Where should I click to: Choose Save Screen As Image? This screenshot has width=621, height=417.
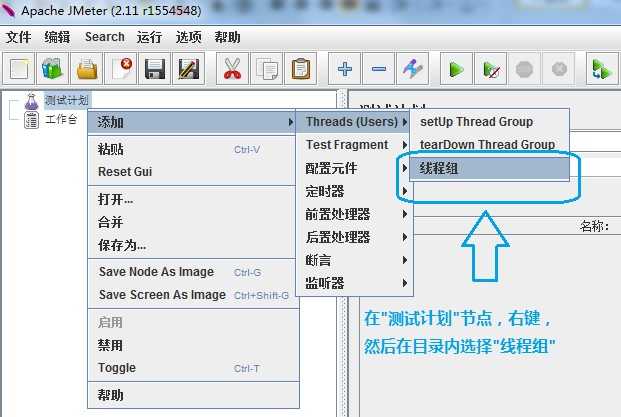tap(192, 295)
